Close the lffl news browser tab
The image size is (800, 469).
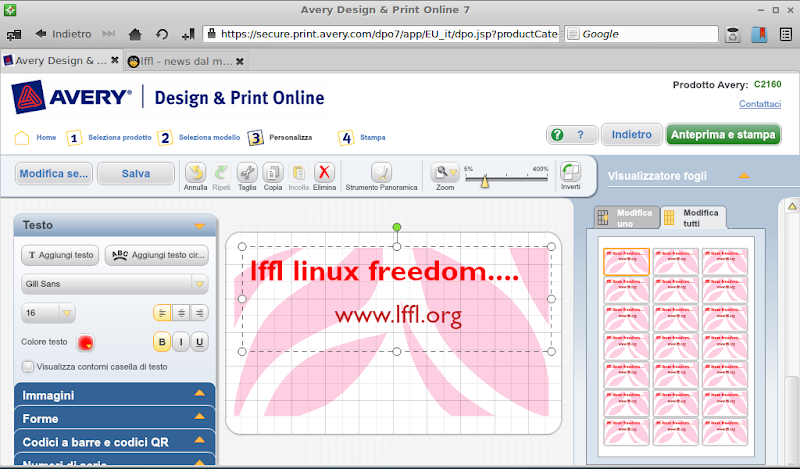(240, 61)
